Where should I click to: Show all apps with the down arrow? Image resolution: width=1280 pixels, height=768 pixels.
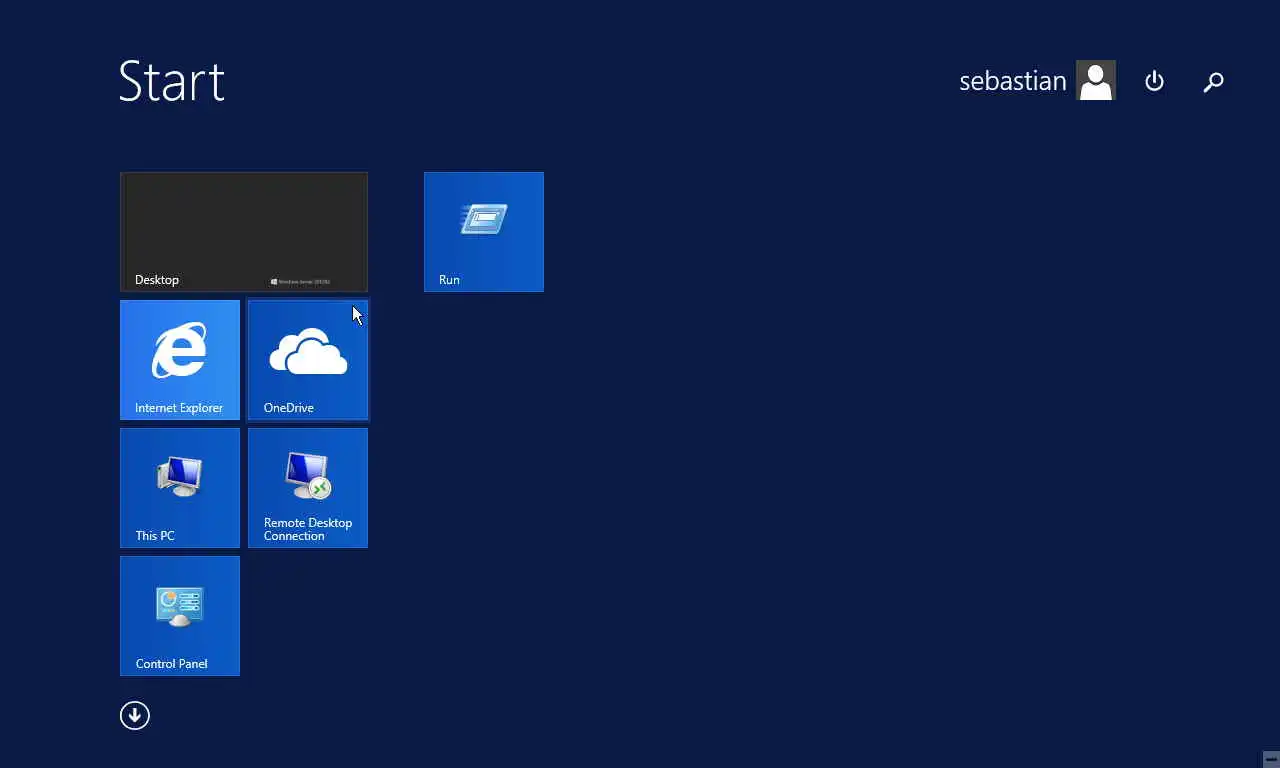click(135, 715)
